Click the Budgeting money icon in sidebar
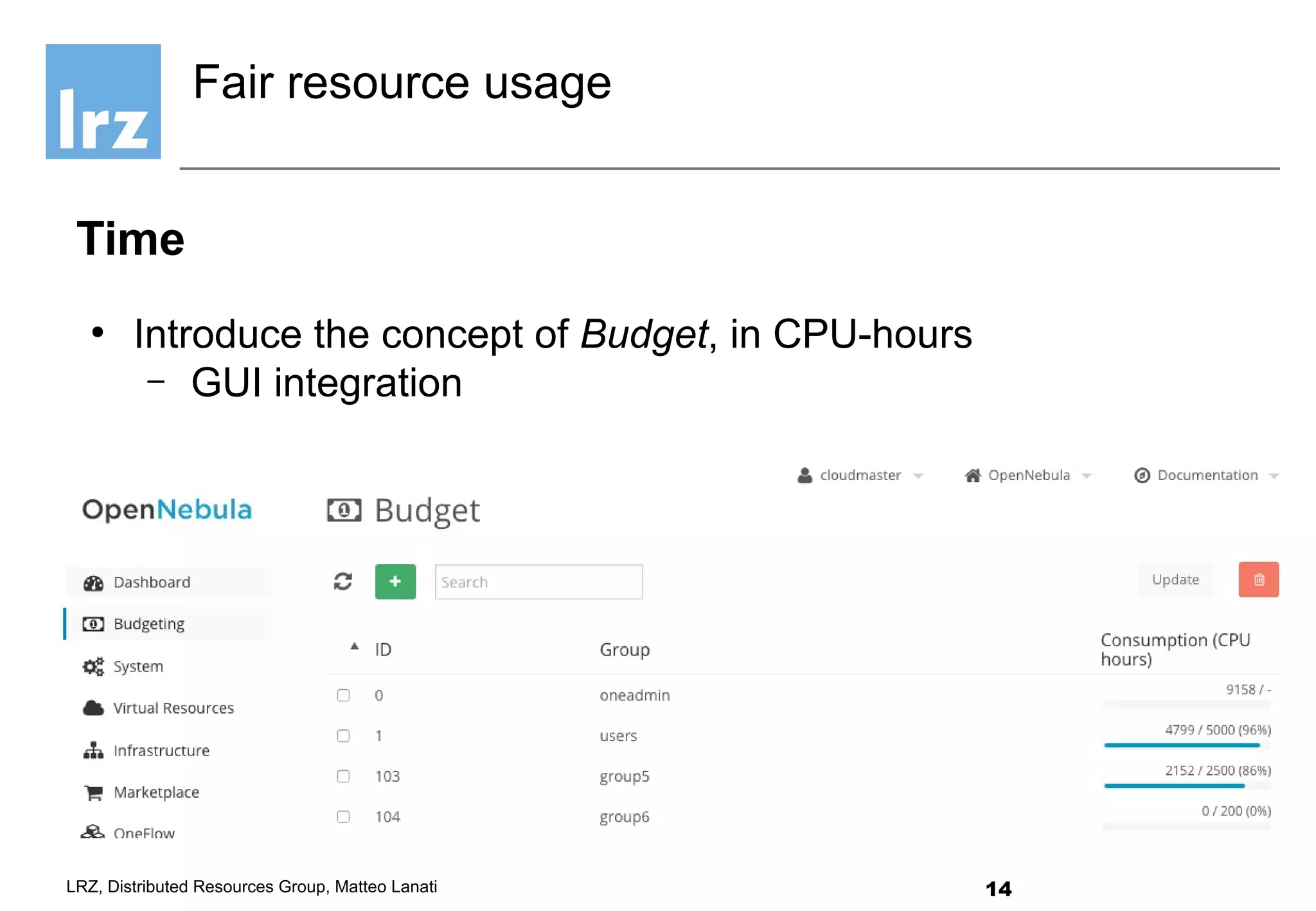Viewport: 1316px width, 911px height. click(x=93, y=624)
